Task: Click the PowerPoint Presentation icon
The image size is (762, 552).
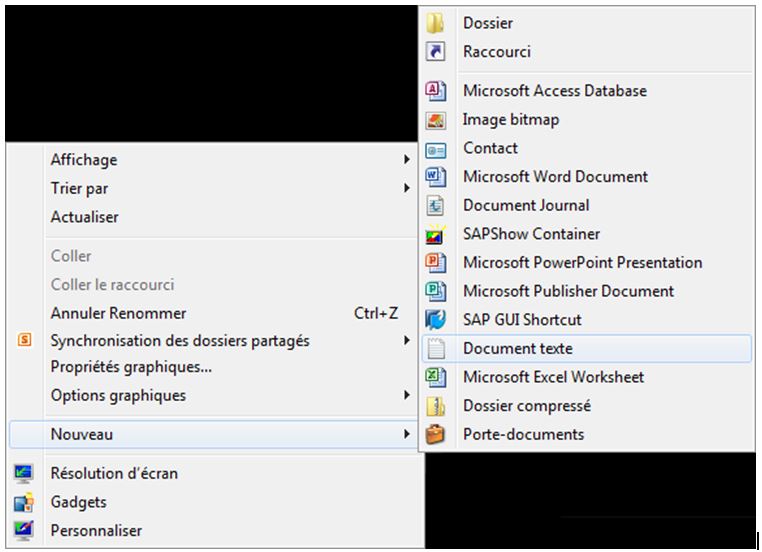Action: tap(436, 263)
